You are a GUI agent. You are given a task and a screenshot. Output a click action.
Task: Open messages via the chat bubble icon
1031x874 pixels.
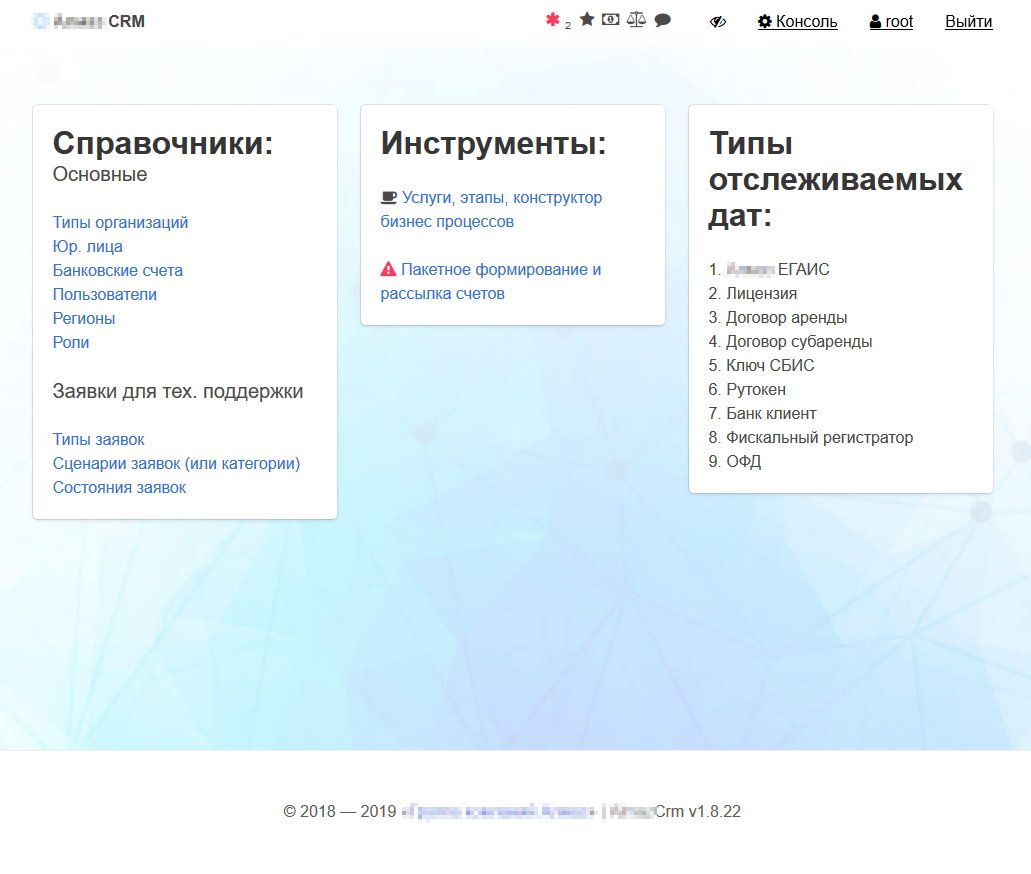coord(662,20)
